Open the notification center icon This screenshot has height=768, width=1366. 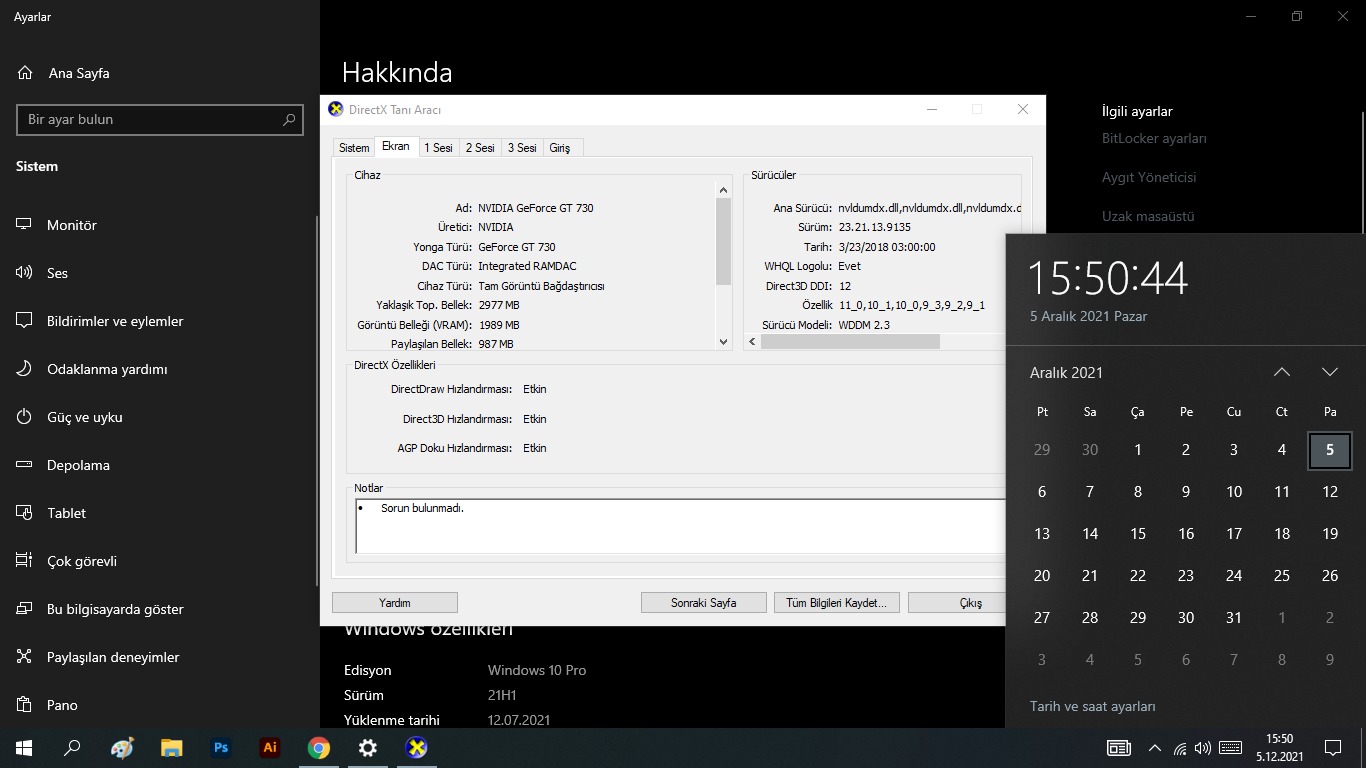[x=1332, y=748]
